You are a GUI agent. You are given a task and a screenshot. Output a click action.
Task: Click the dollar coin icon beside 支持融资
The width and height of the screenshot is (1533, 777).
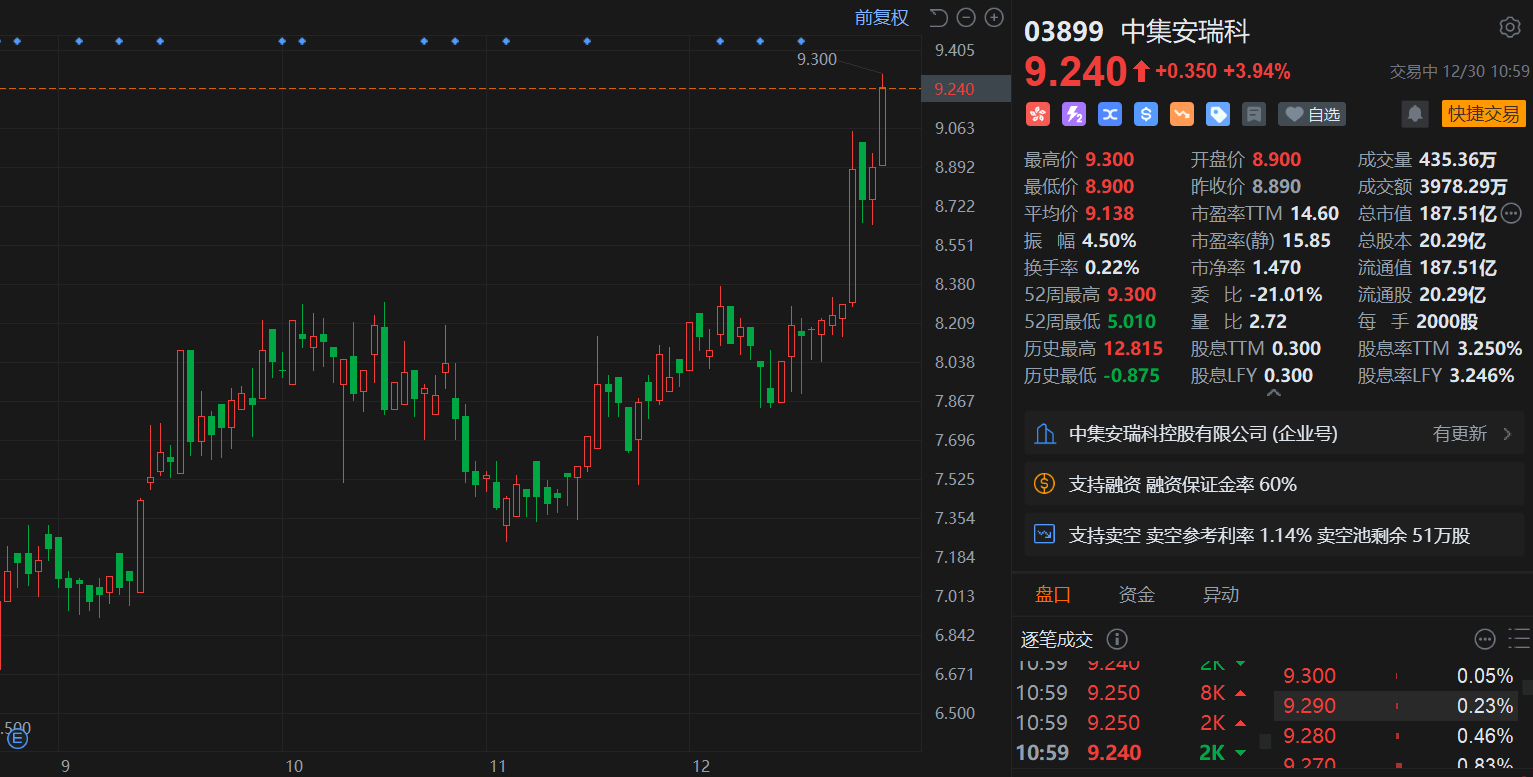point(1045,484)
